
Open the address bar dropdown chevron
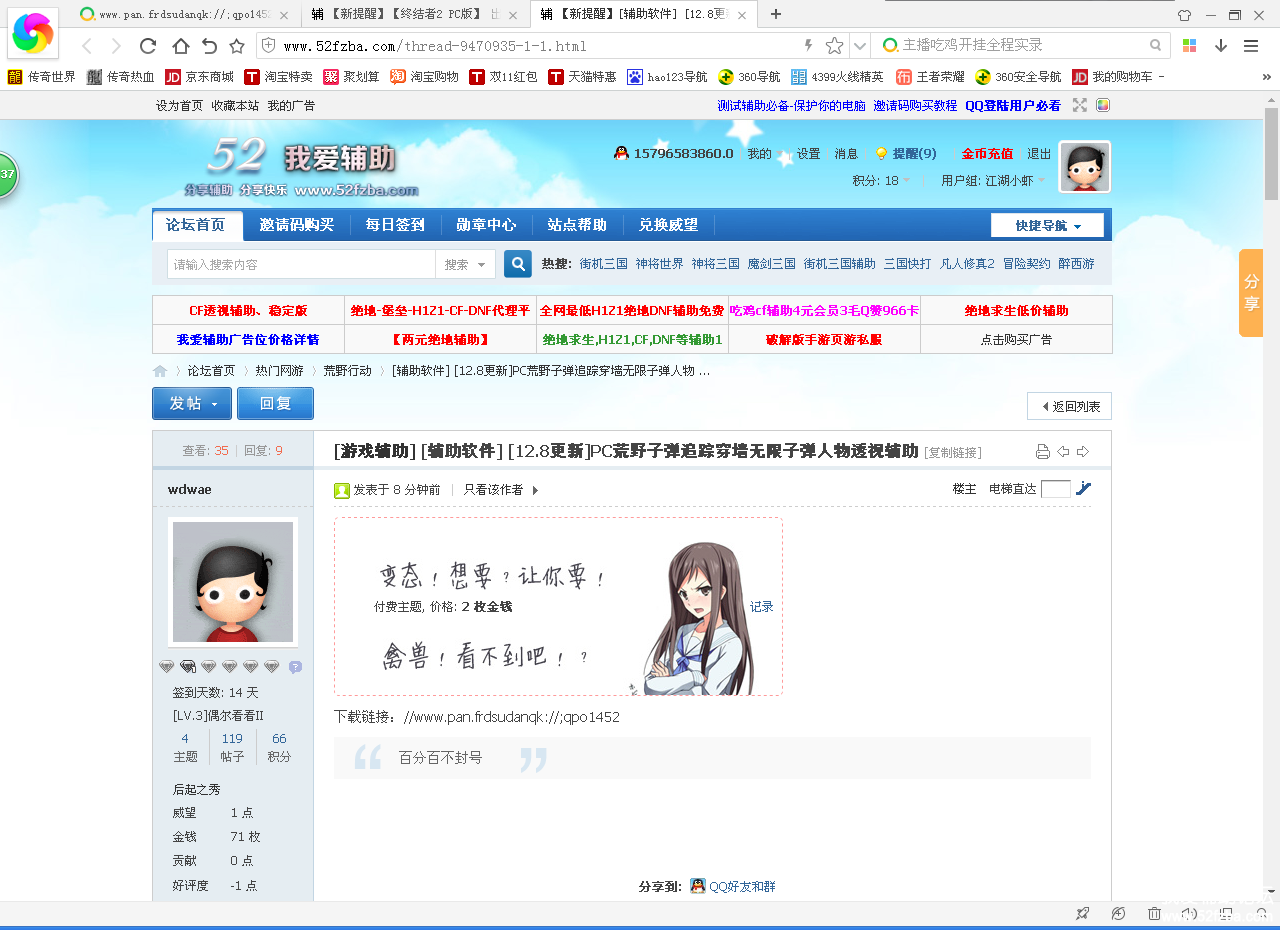point(859,46)
